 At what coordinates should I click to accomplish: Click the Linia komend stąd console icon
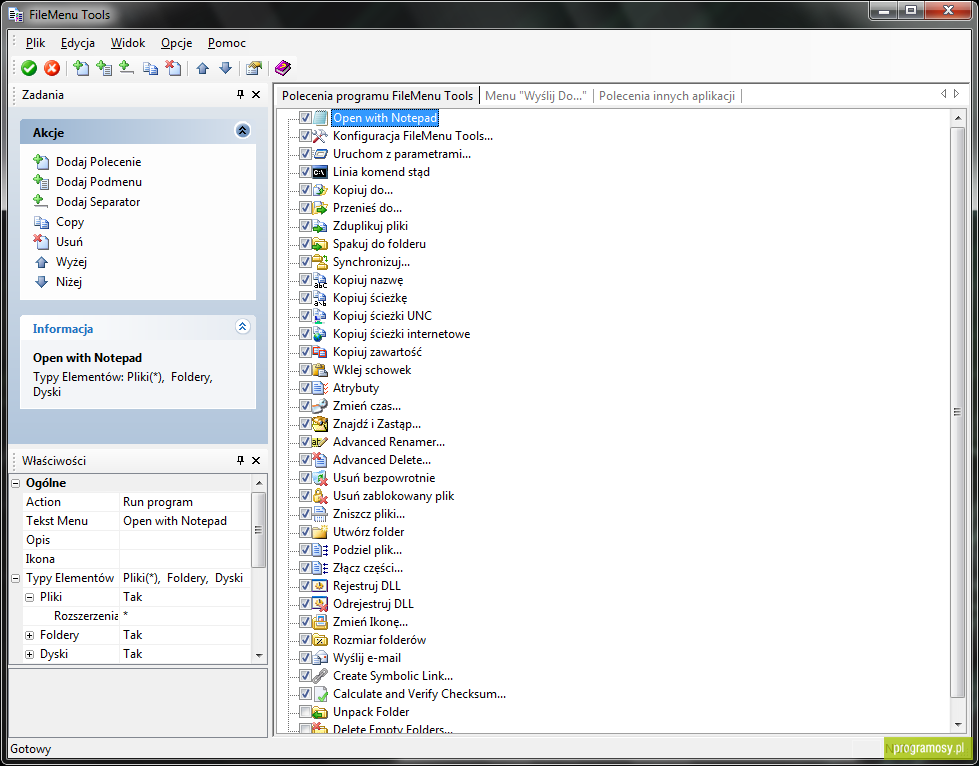[320, 172]
